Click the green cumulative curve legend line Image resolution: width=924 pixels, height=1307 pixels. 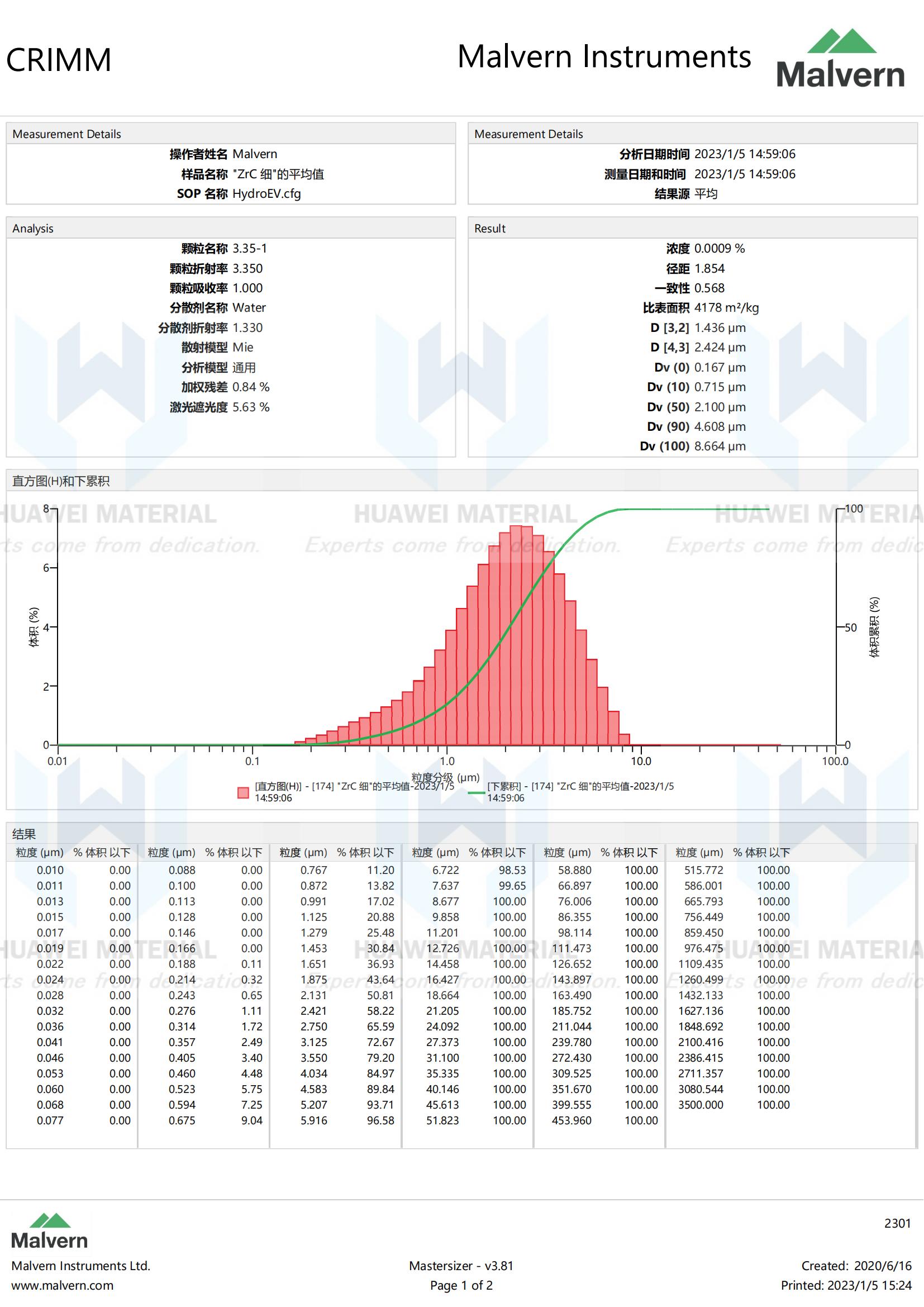pyautogui.click(x=475, y=792)
